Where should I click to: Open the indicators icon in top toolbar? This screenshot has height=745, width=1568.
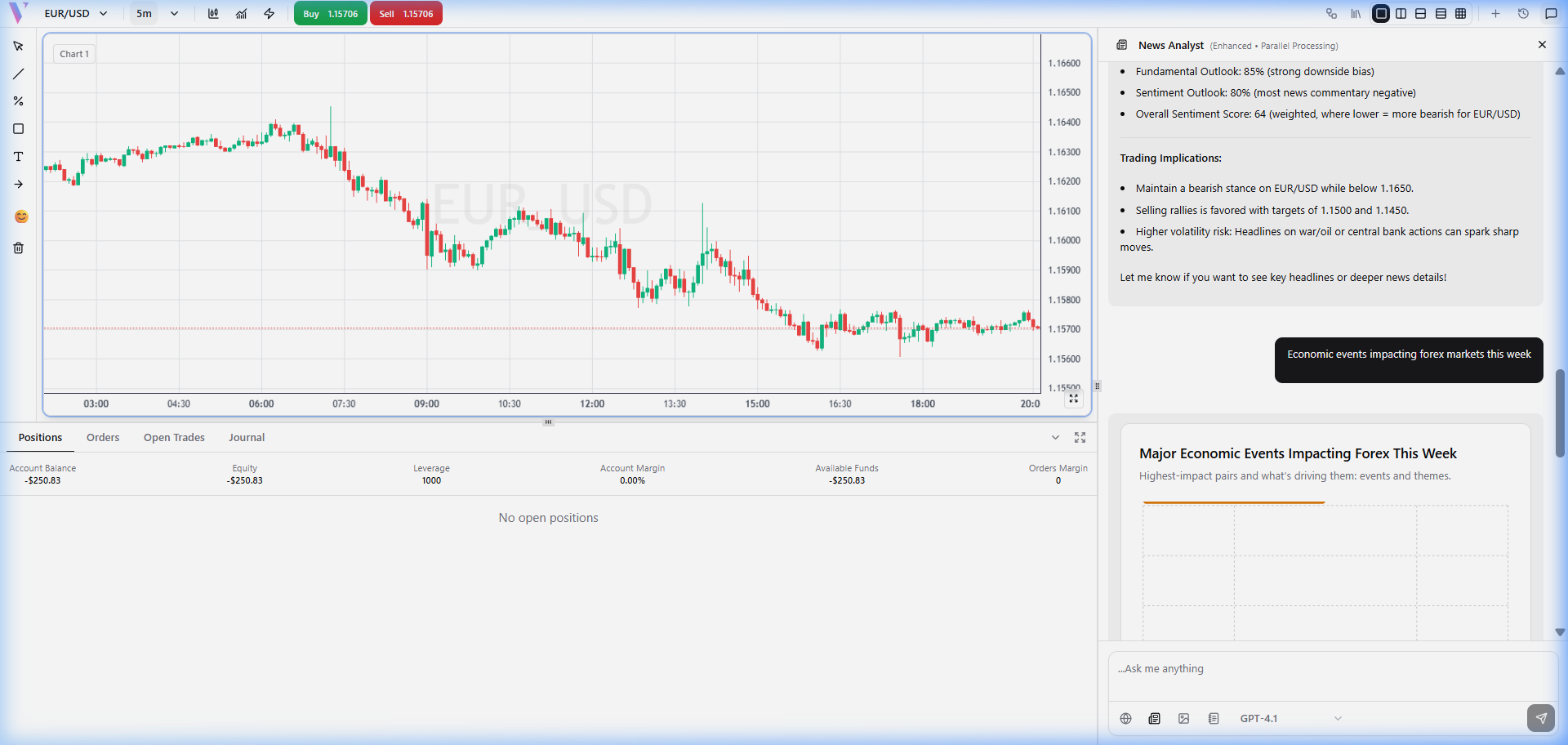(241, 14)
